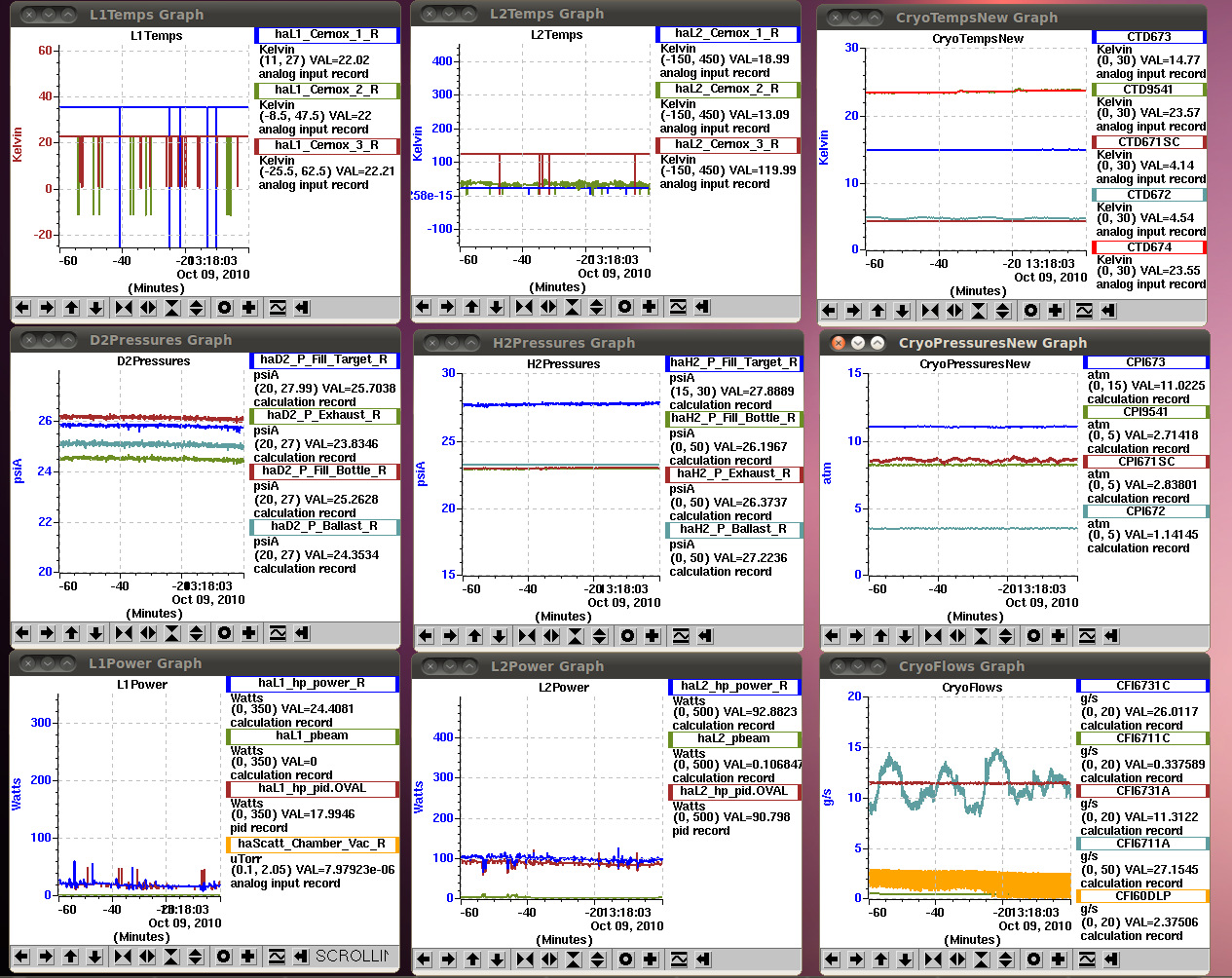Click the horizontal diamond zoom icon in L2Temps Graph
Screen dimensions: 1232x978
tap(548, 307)
